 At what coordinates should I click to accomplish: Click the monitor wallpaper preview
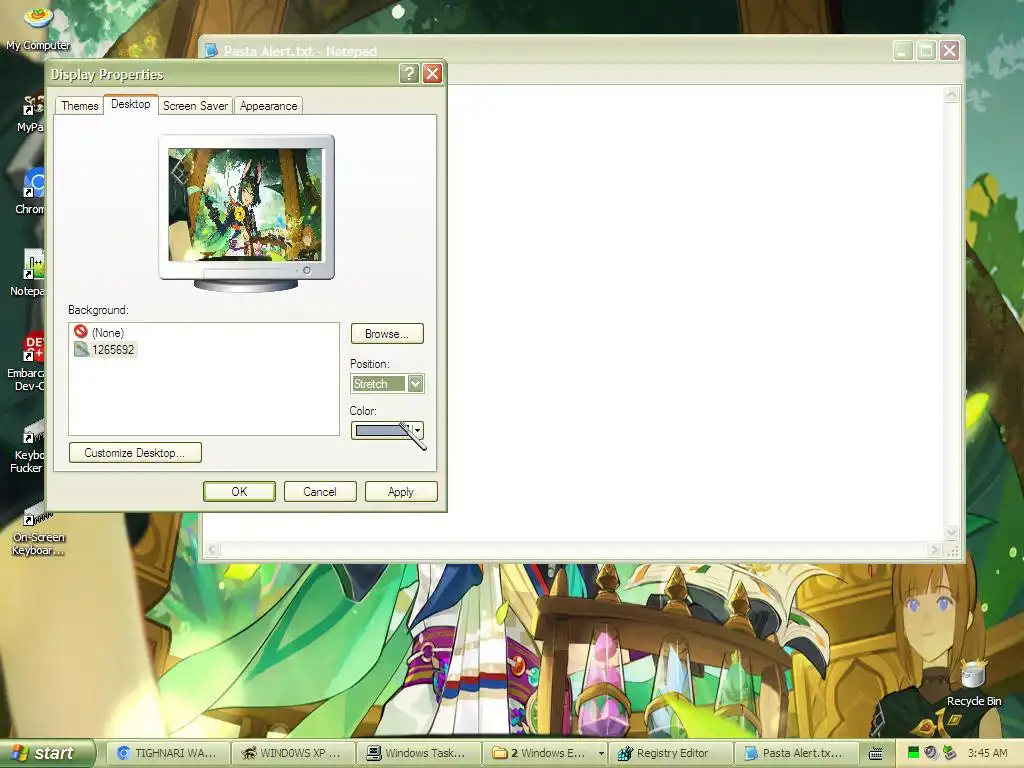point(246,204)
